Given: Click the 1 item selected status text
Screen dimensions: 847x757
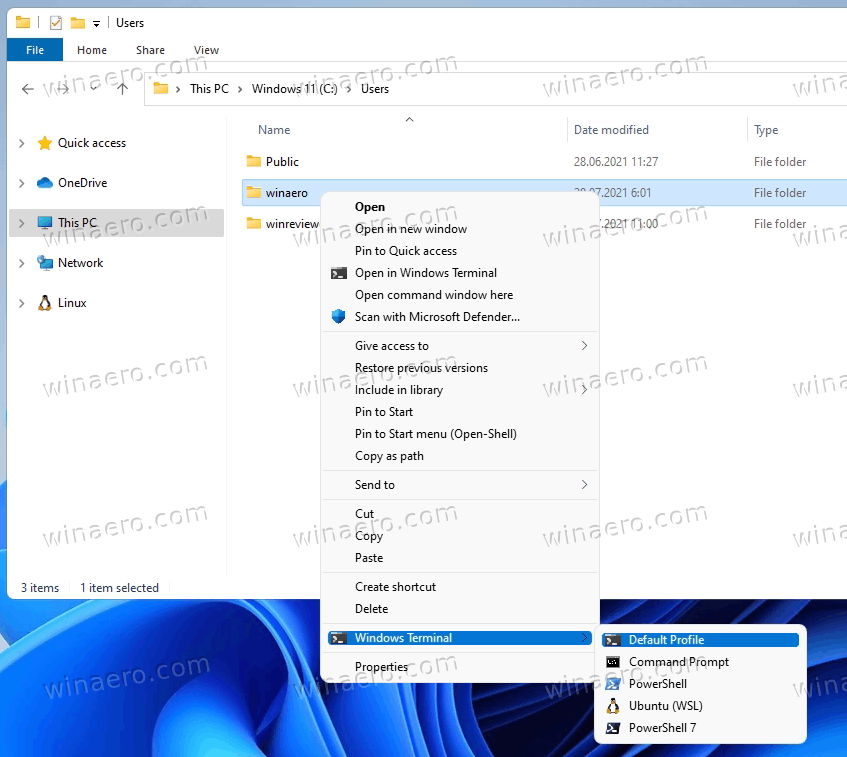Looking at the screenshot, I should pyautogui.click(x=119, y=588).
